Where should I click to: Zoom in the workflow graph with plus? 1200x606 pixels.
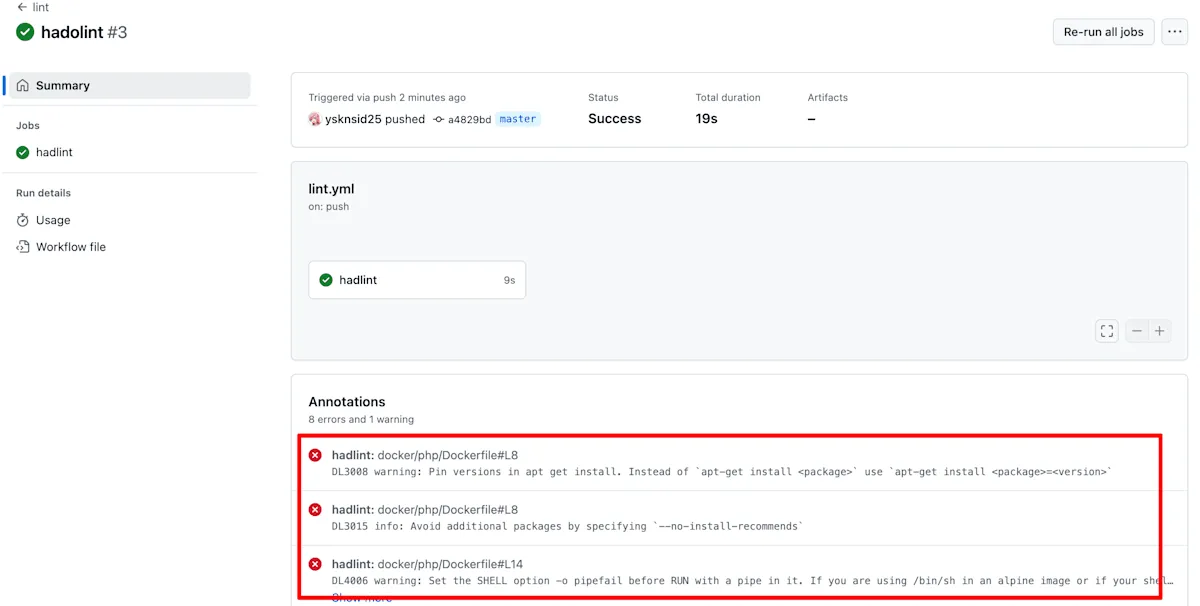point(1160,331)
